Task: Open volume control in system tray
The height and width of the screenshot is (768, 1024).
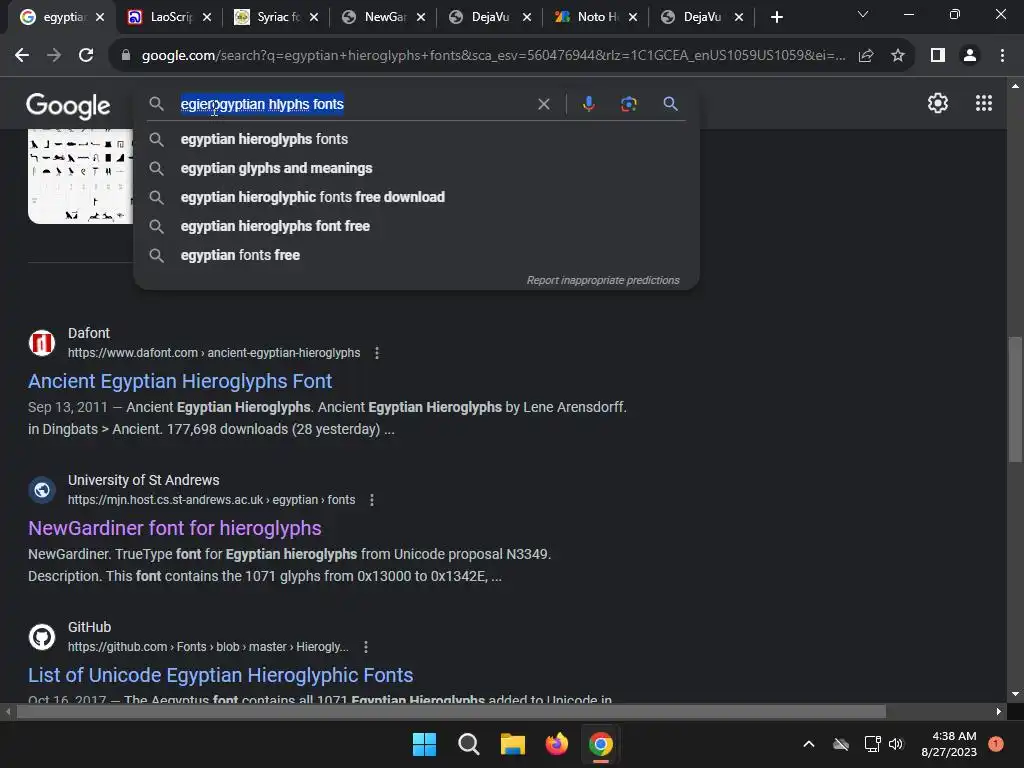Action: 896,744
